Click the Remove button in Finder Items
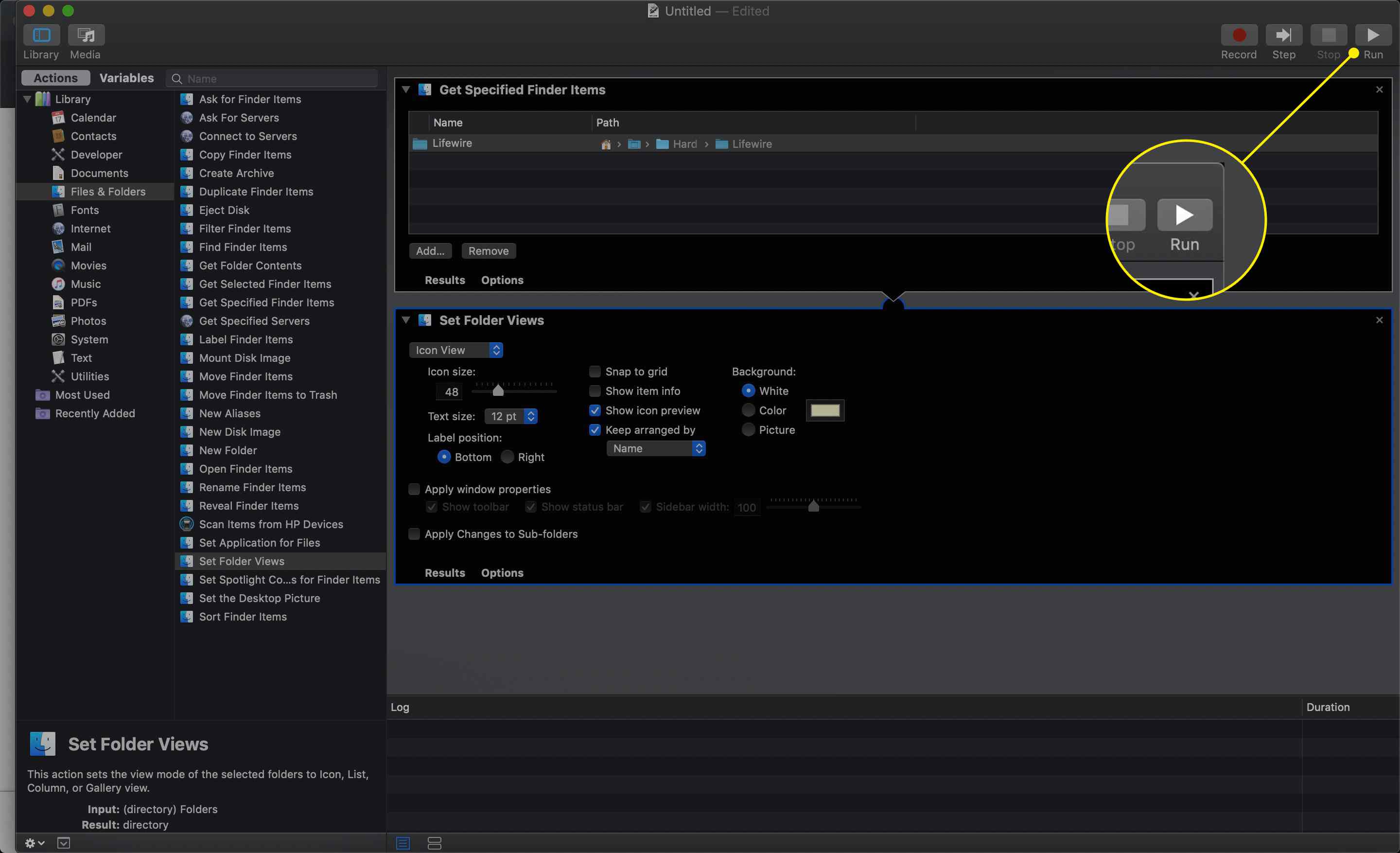This screenshot has height=853, width=1400. point(489,250)
